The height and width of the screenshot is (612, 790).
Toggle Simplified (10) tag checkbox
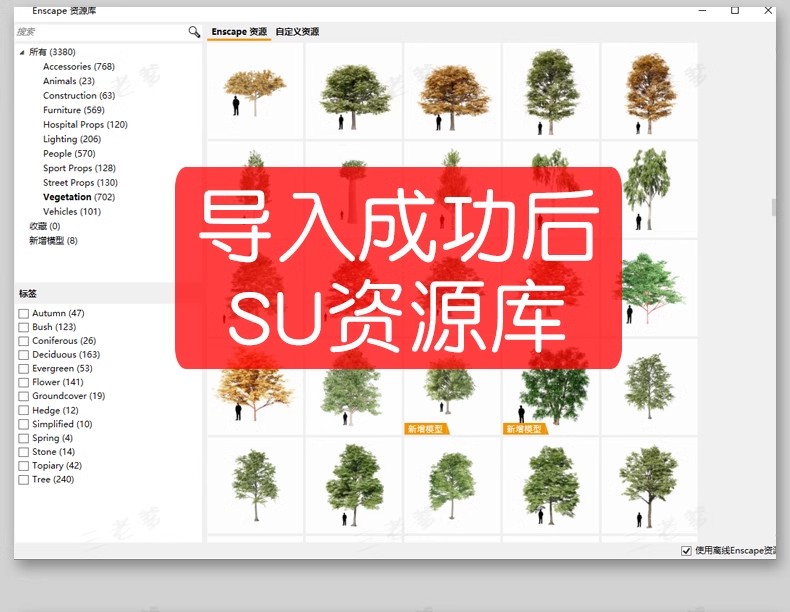(24, 425)
